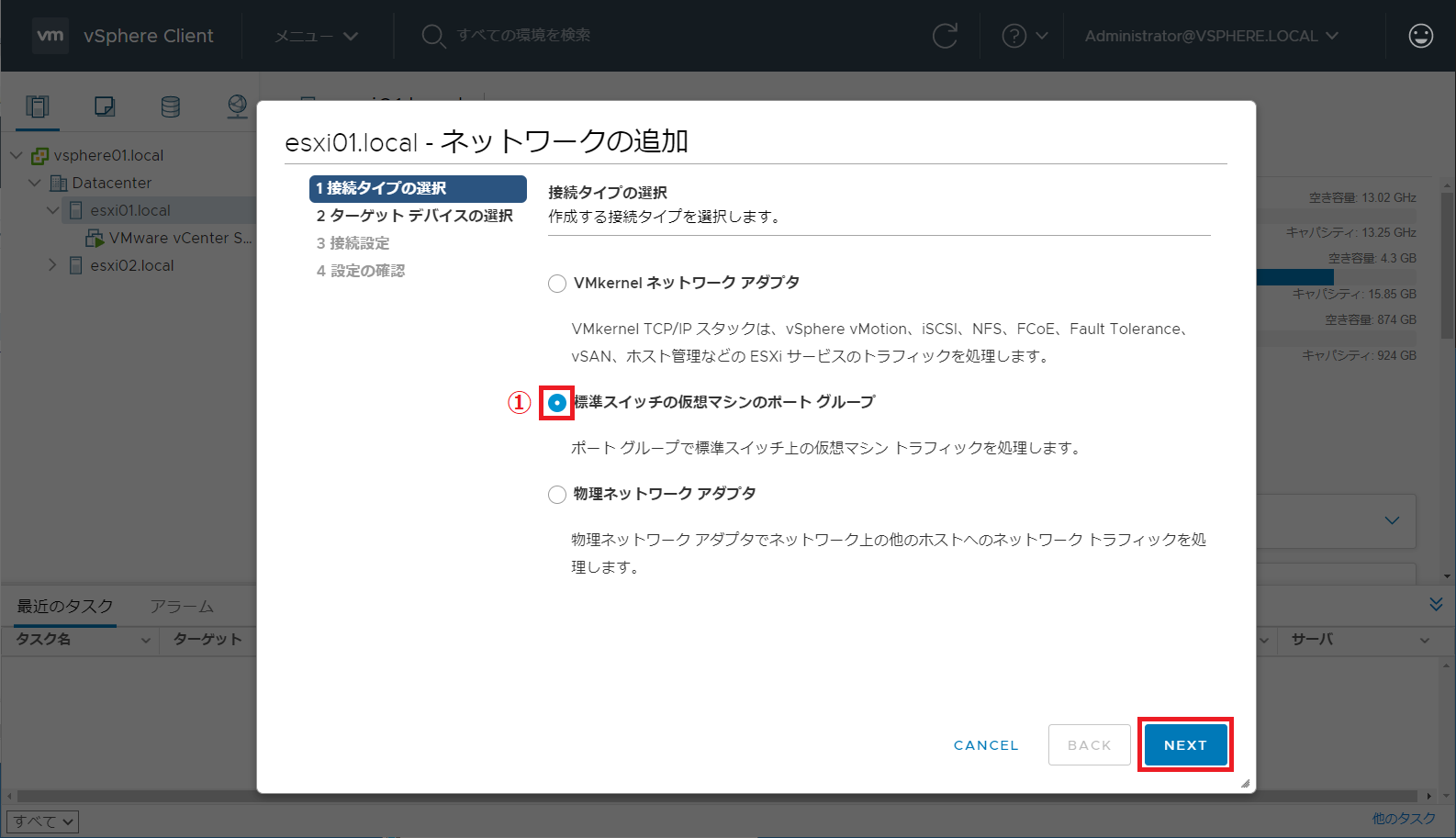Go to step 4 設定の確認
The height and width of the screenshot is (838, 1456).
coord(361,271)
